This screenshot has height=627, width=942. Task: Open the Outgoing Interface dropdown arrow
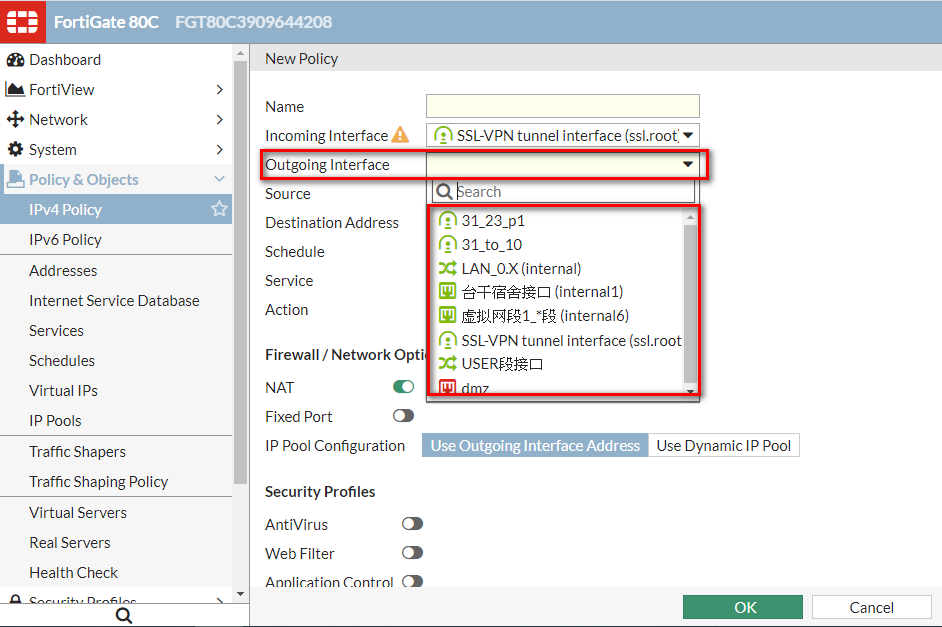pyautogui.click(x=688, y=164)
